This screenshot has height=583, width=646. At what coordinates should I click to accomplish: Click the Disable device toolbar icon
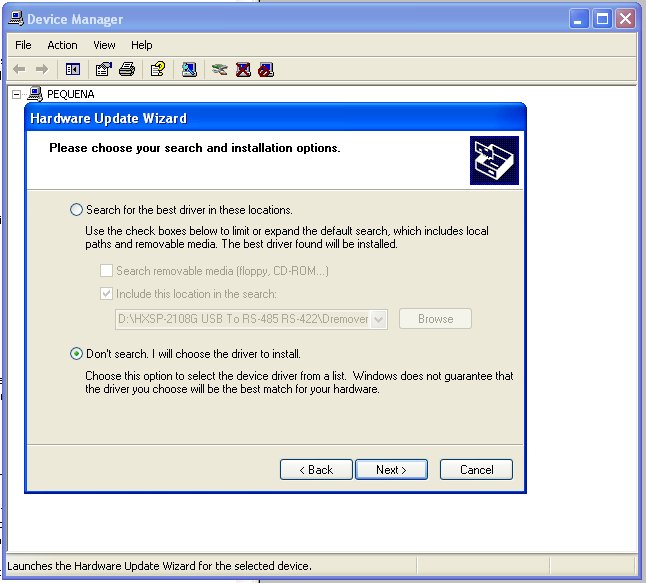coord(266,69)
